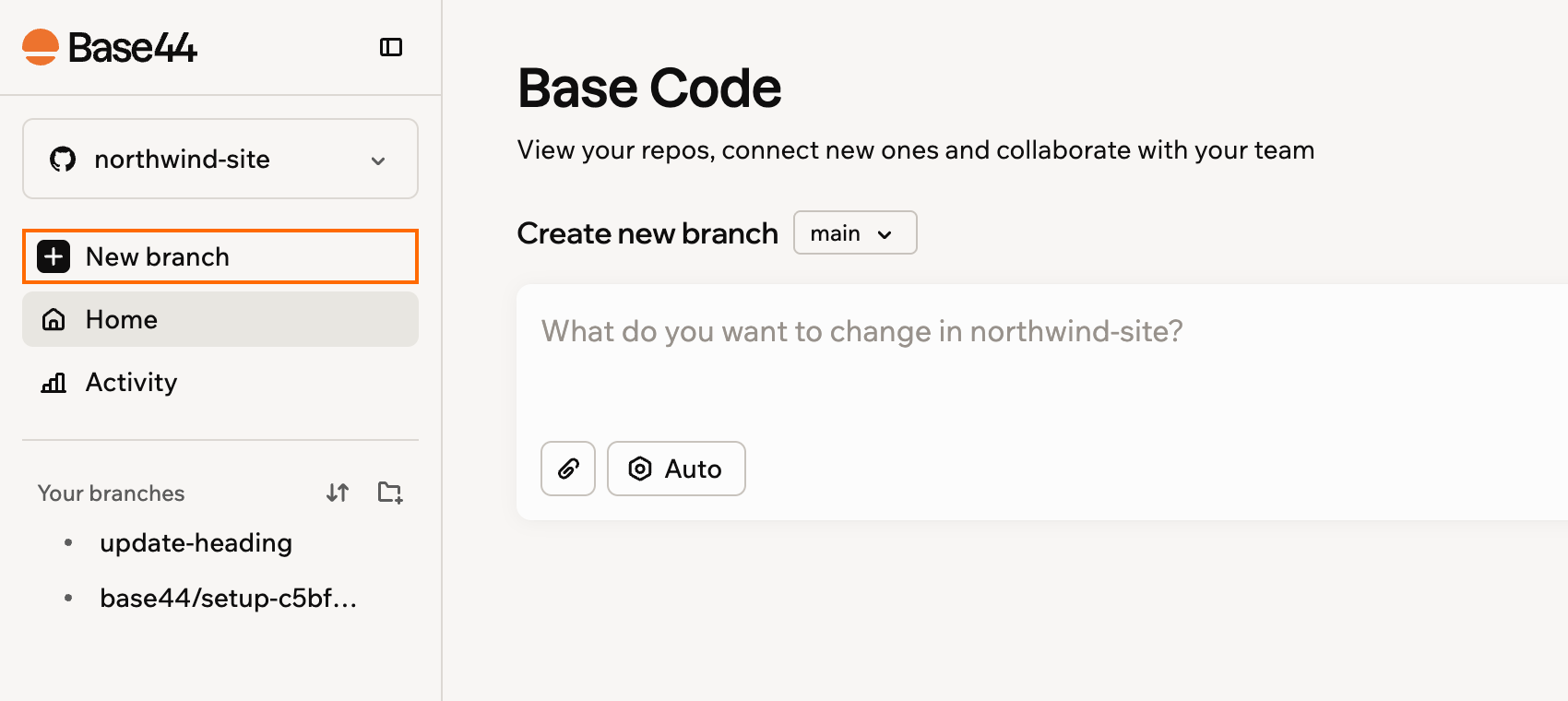1568x701 pixels.
Task: Select the base44/setup-c5bf branch
Action: 228,598
